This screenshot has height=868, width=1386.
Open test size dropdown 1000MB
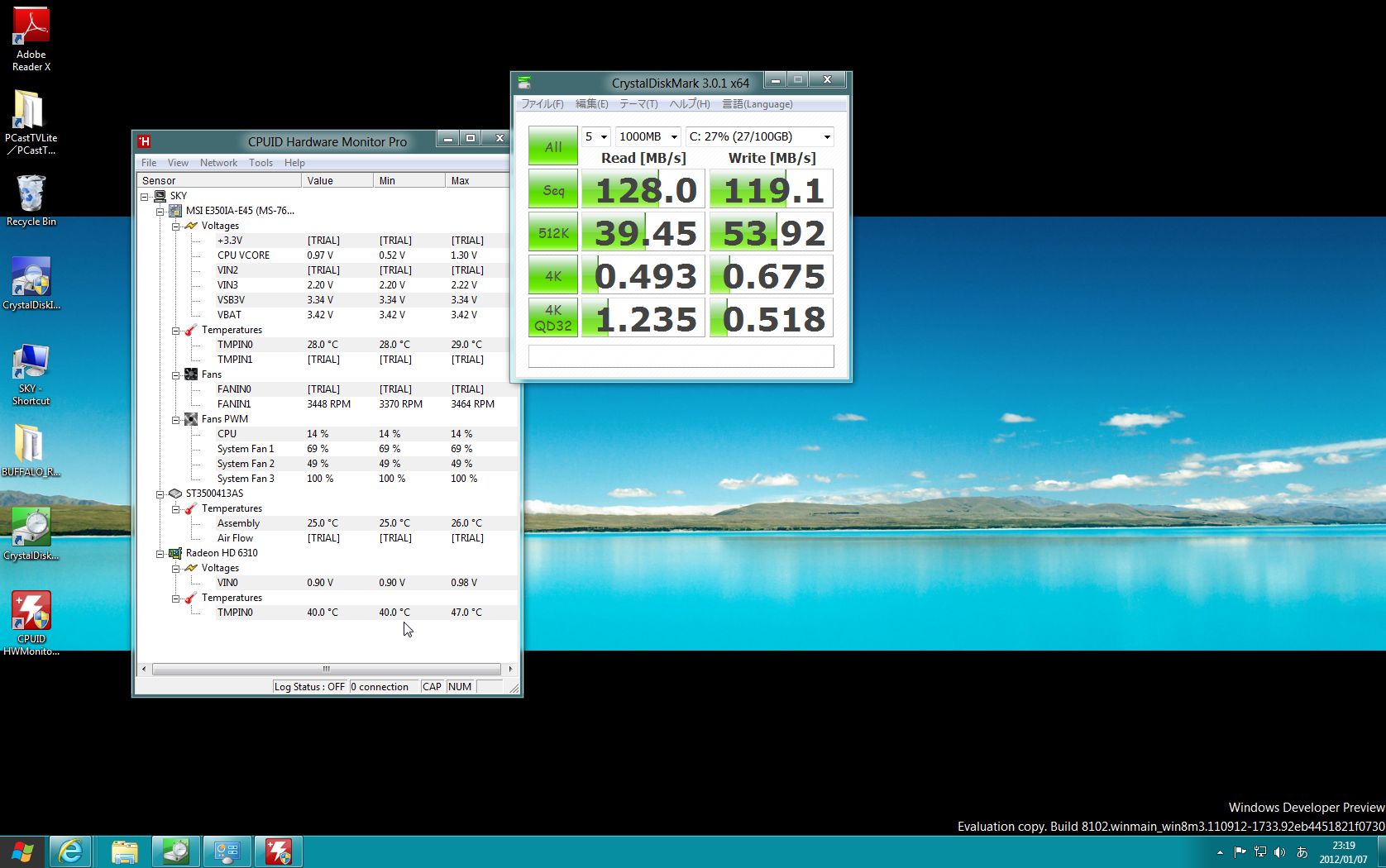point(648,136)
